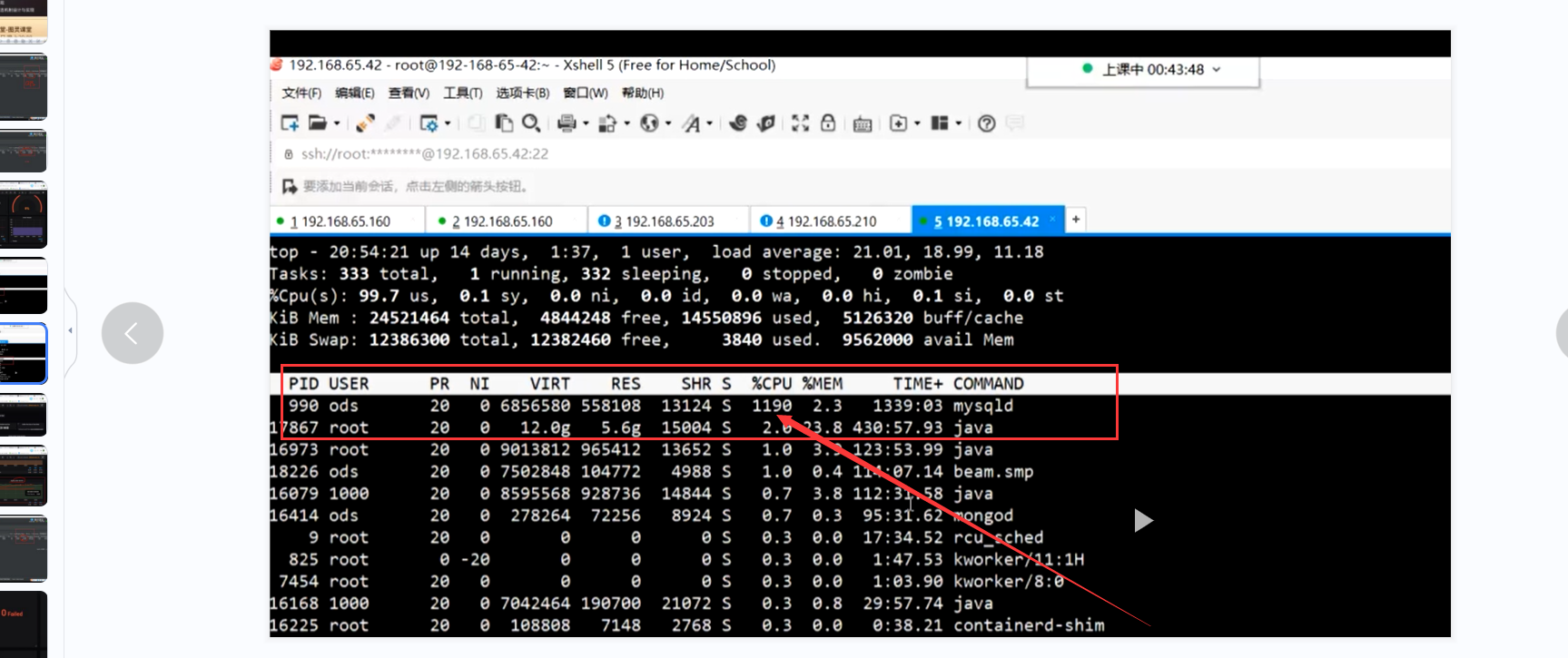Expand the globe icon dropdown arrow
This screenshot has width=1568, height=658.
[668, 123]
